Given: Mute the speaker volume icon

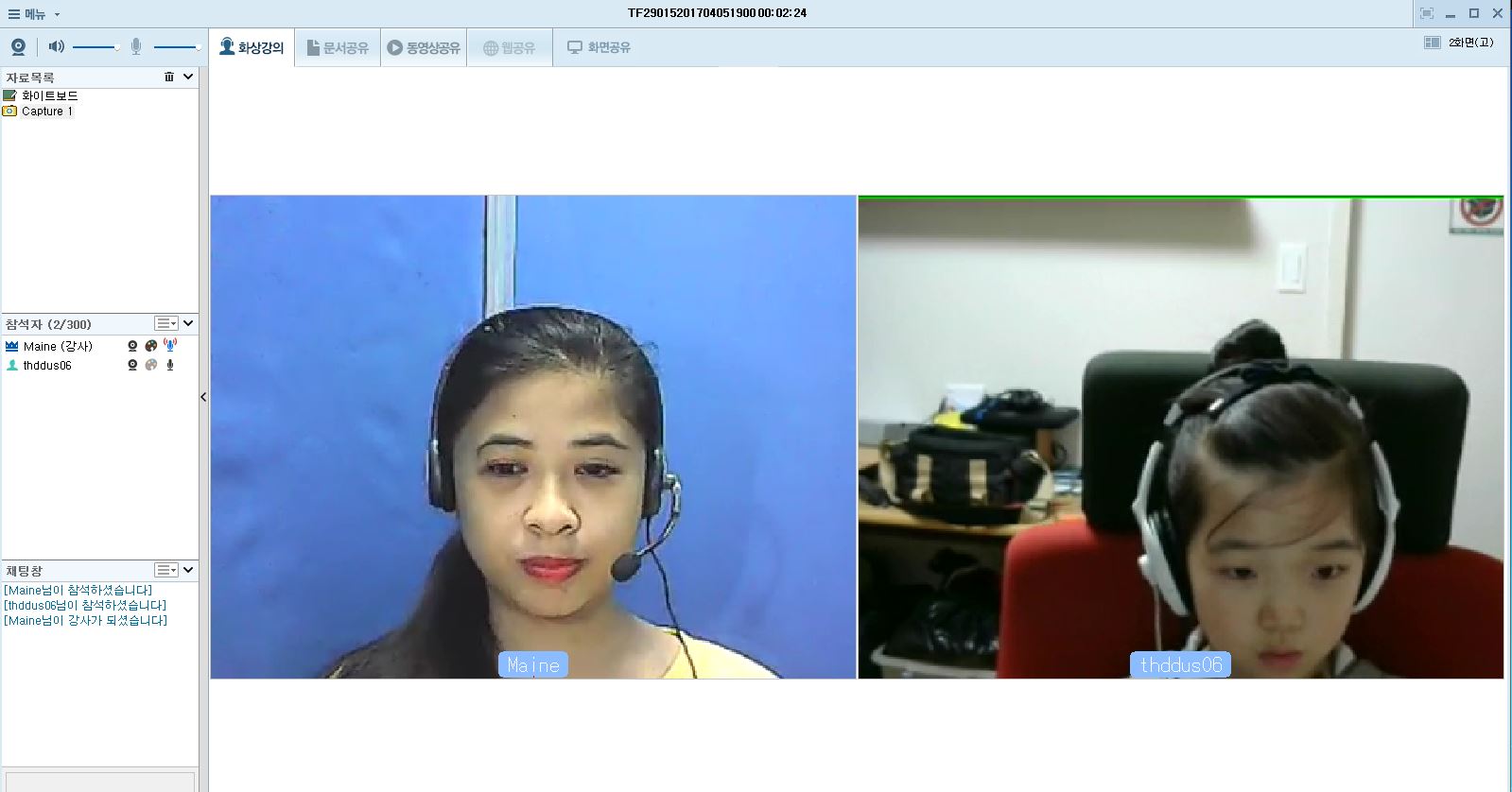Looking at the screenshot, I should tap(56, 46).
